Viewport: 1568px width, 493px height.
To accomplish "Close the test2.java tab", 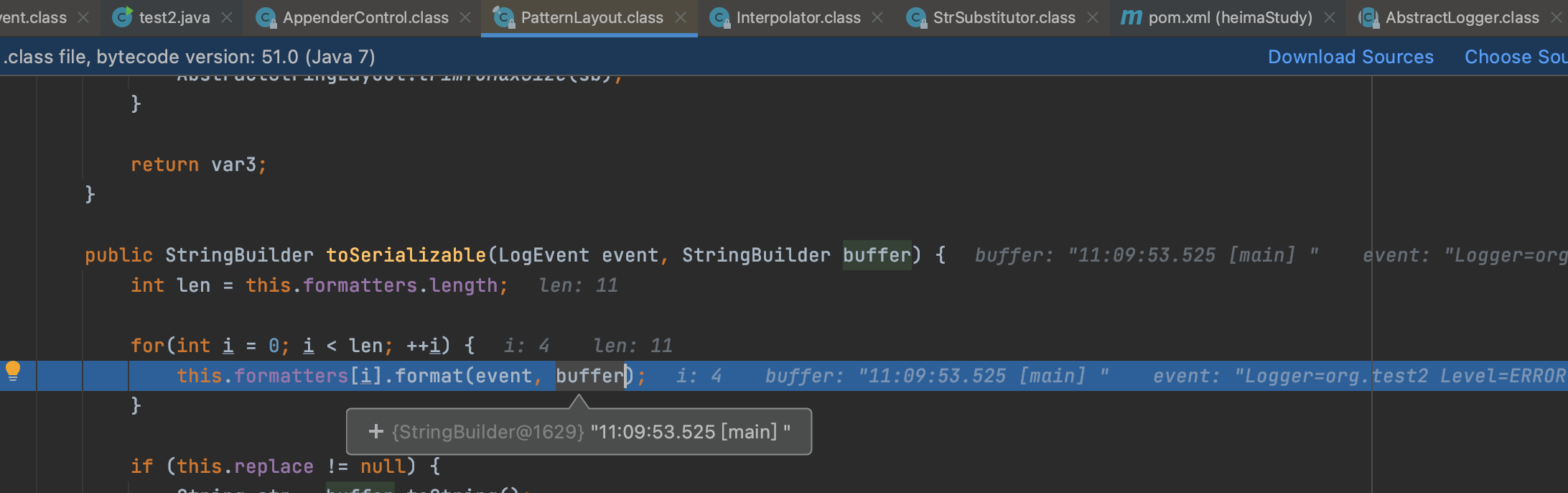I will (227, 17).
